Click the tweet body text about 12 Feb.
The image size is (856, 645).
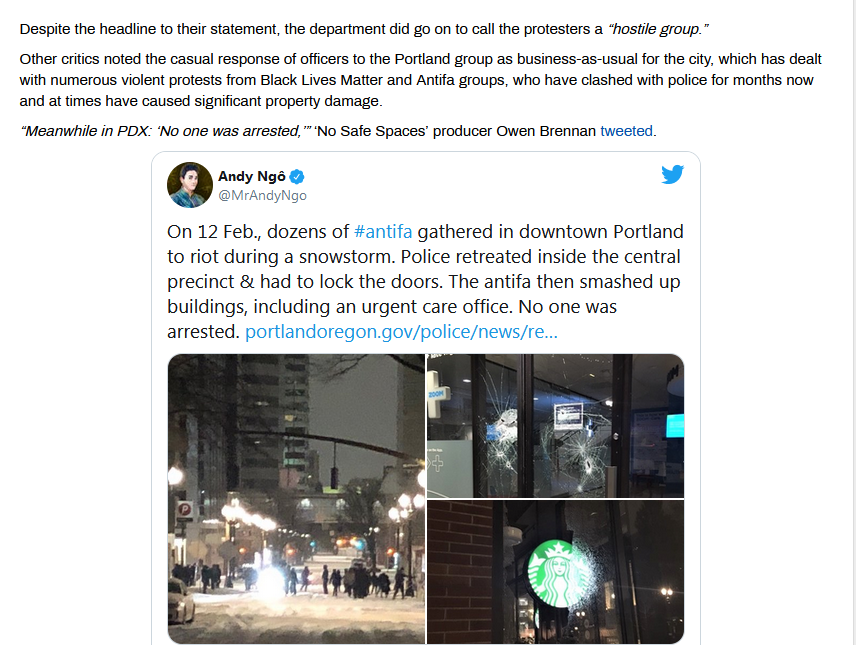(425, 281)
